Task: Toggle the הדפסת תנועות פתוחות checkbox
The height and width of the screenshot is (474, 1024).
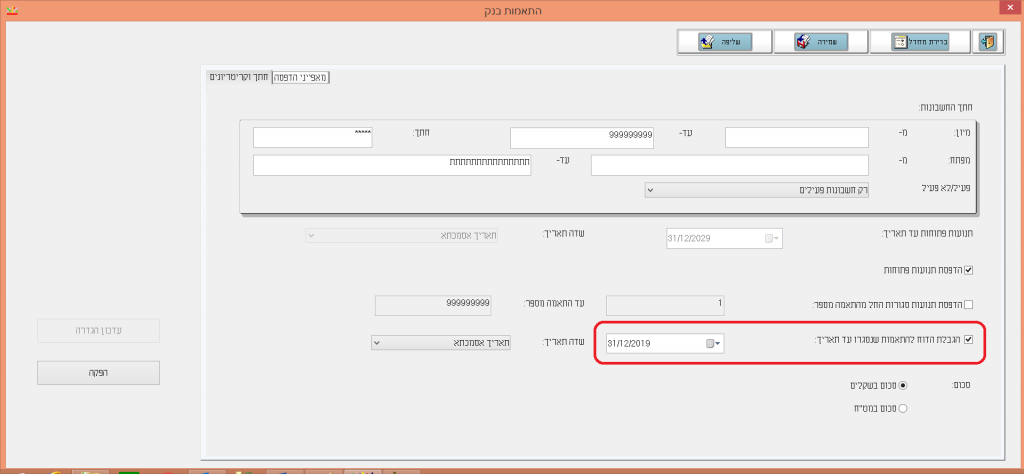Action: coord(968,270)
